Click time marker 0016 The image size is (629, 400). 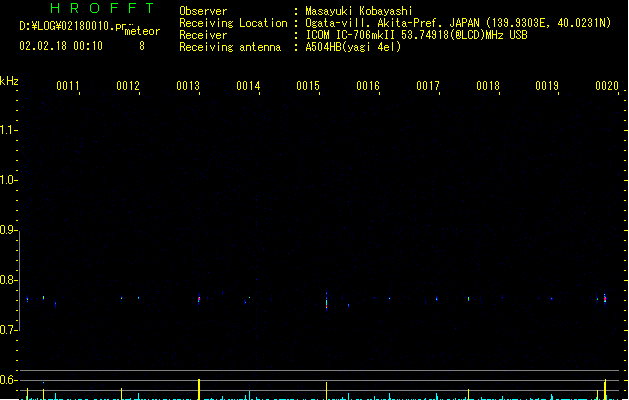(368, 86)
